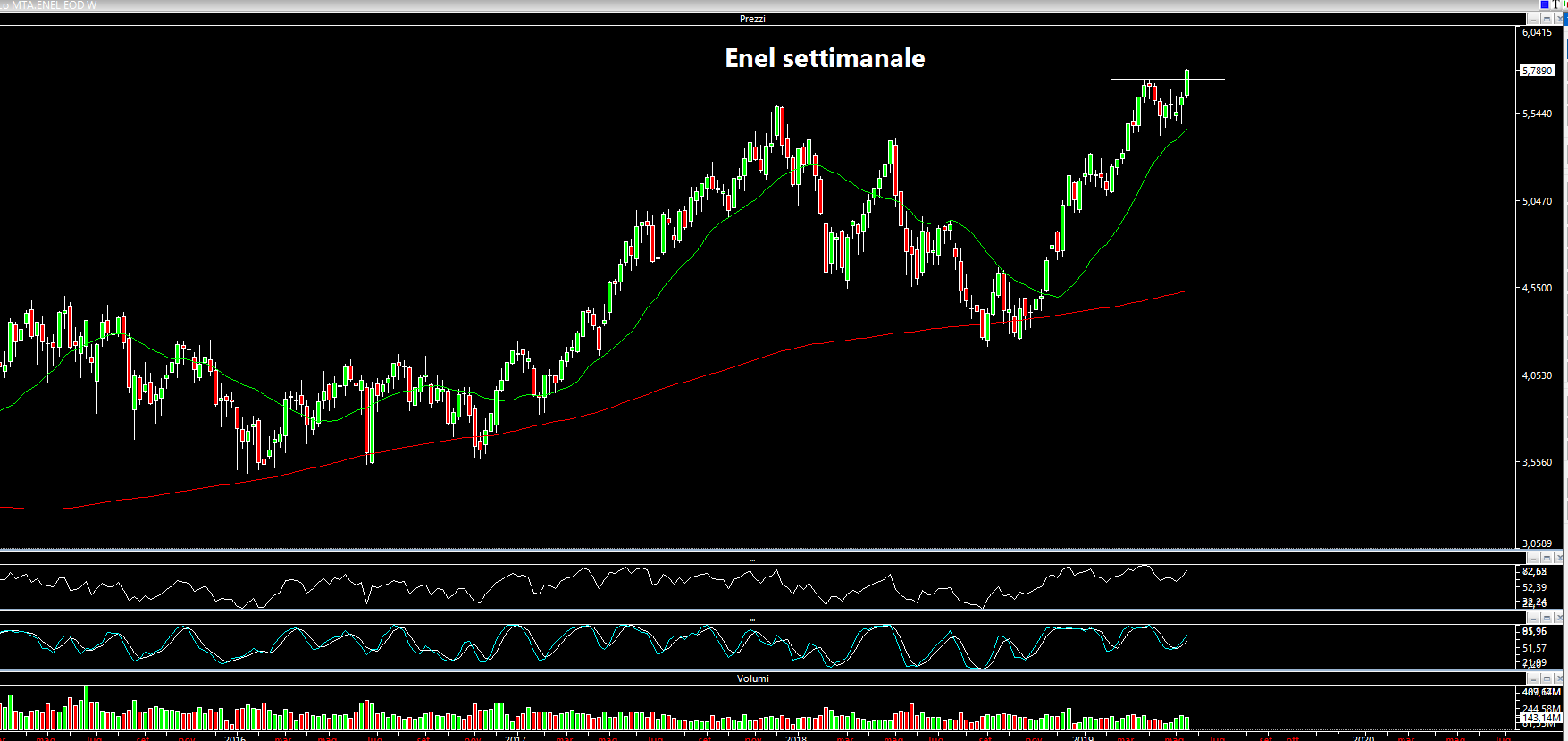Click the 2018 label on time axis

click(795, 737)
